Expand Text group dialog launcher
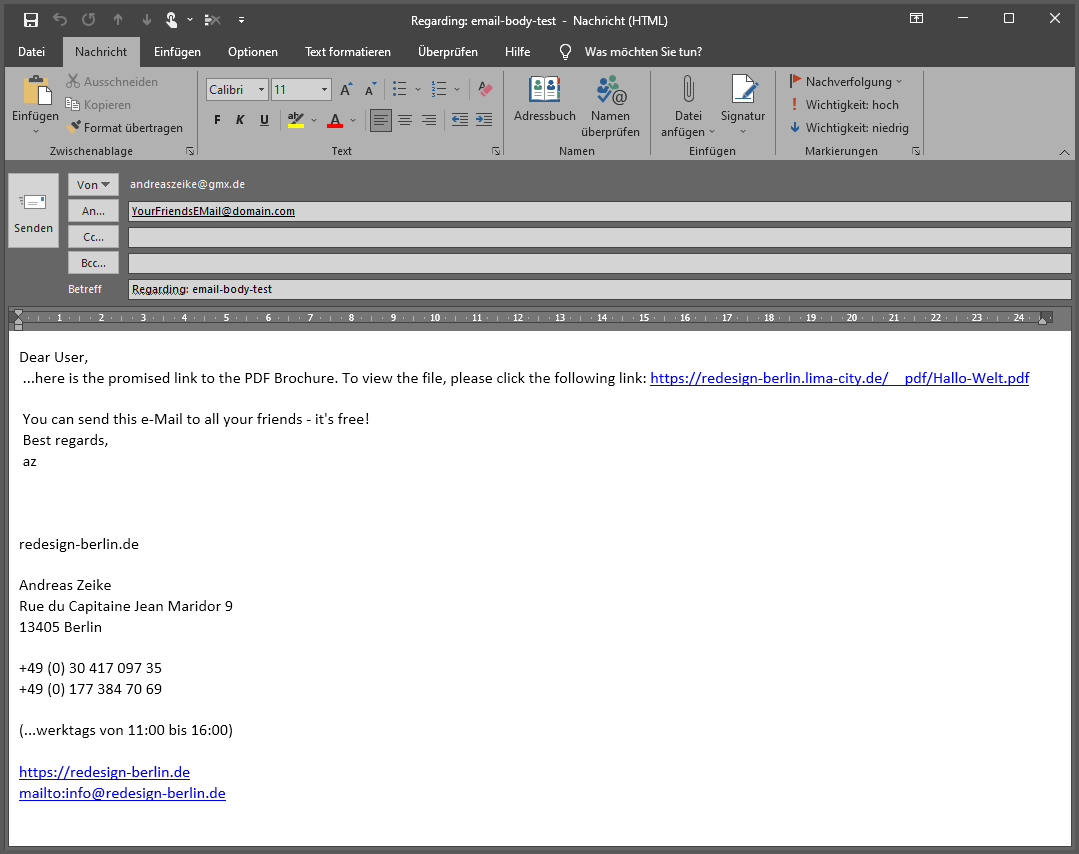1079x854 pixels. pyautogui.click(x=496, y=151)
